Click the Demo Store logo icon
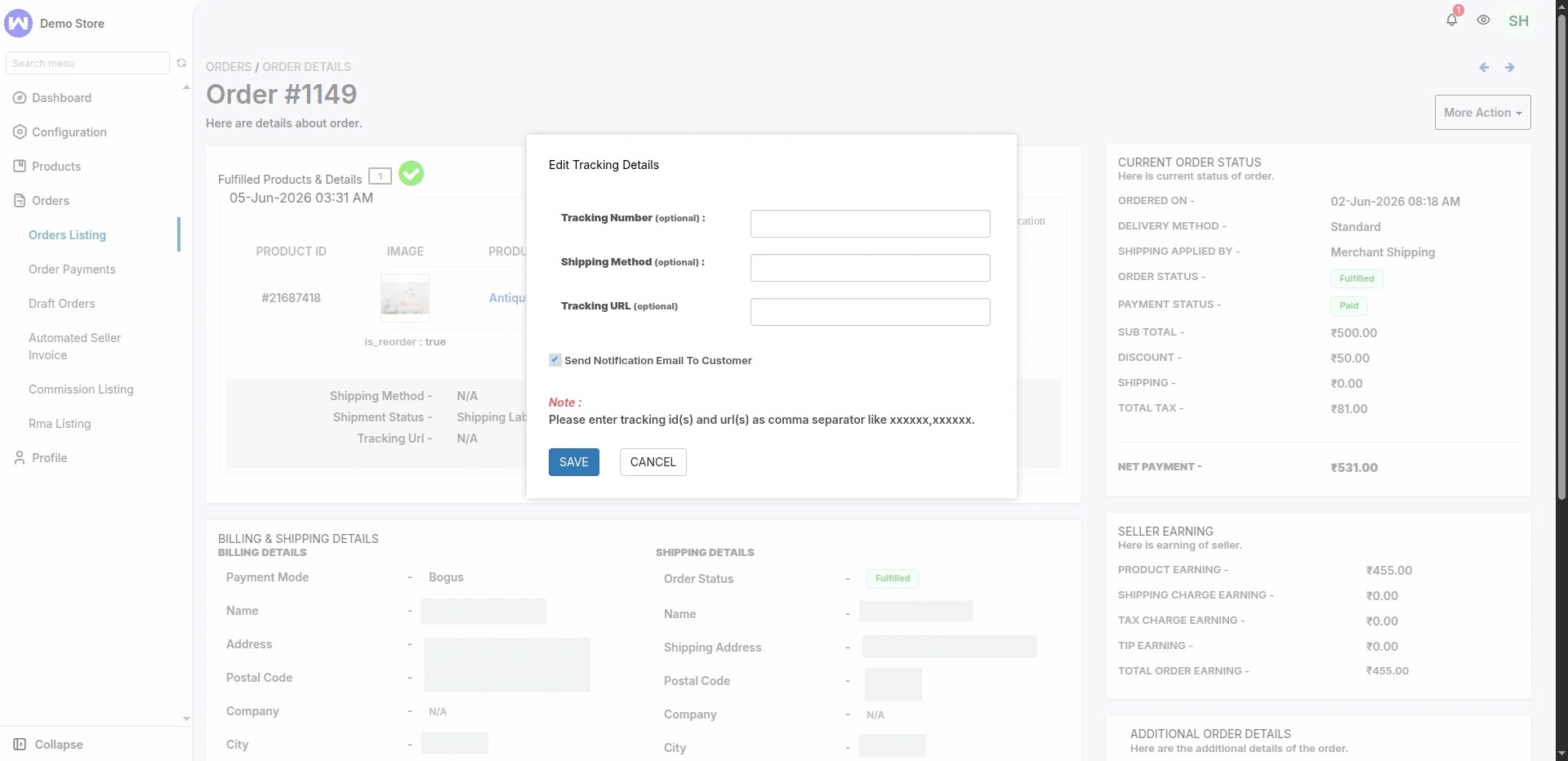Viewport: 1568px width, 761px height. click(x=18, y=23)
